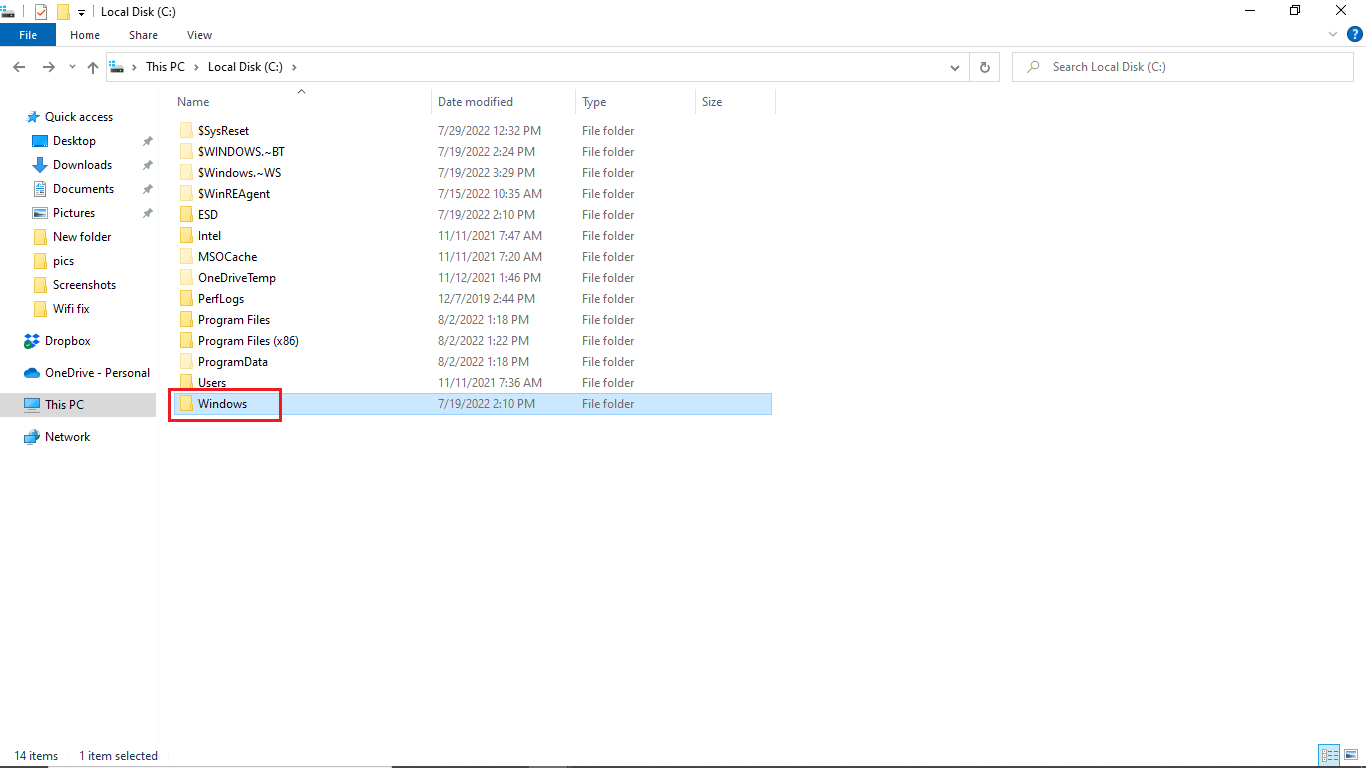Switch to the Home ribbon tab
1366x768 pixels.
85,35
